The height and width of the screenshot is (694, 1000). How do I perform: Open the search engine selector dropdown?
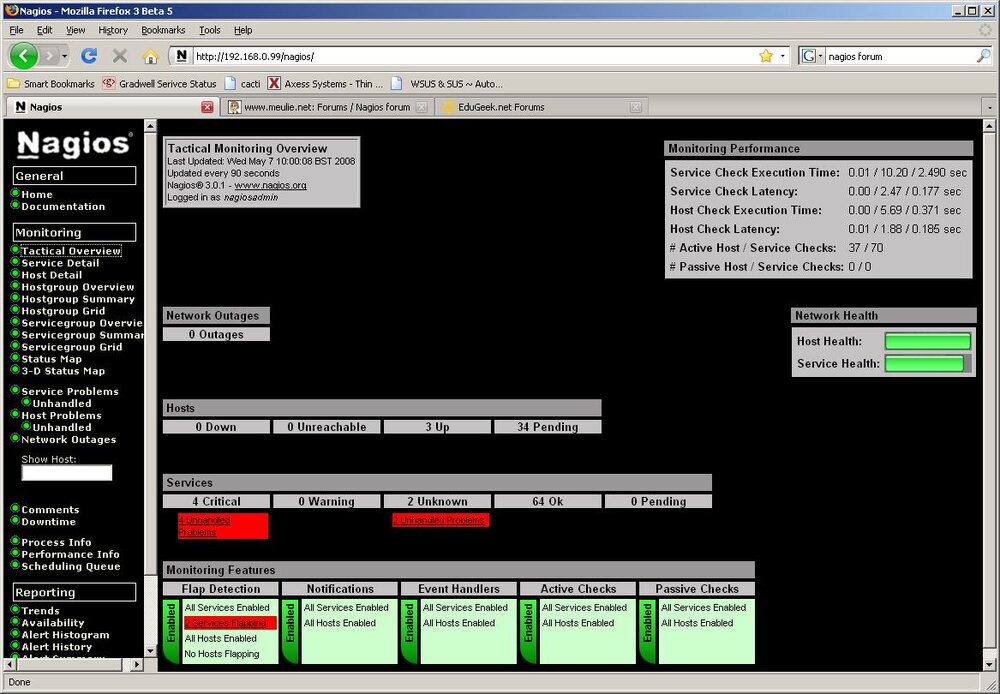811,56
